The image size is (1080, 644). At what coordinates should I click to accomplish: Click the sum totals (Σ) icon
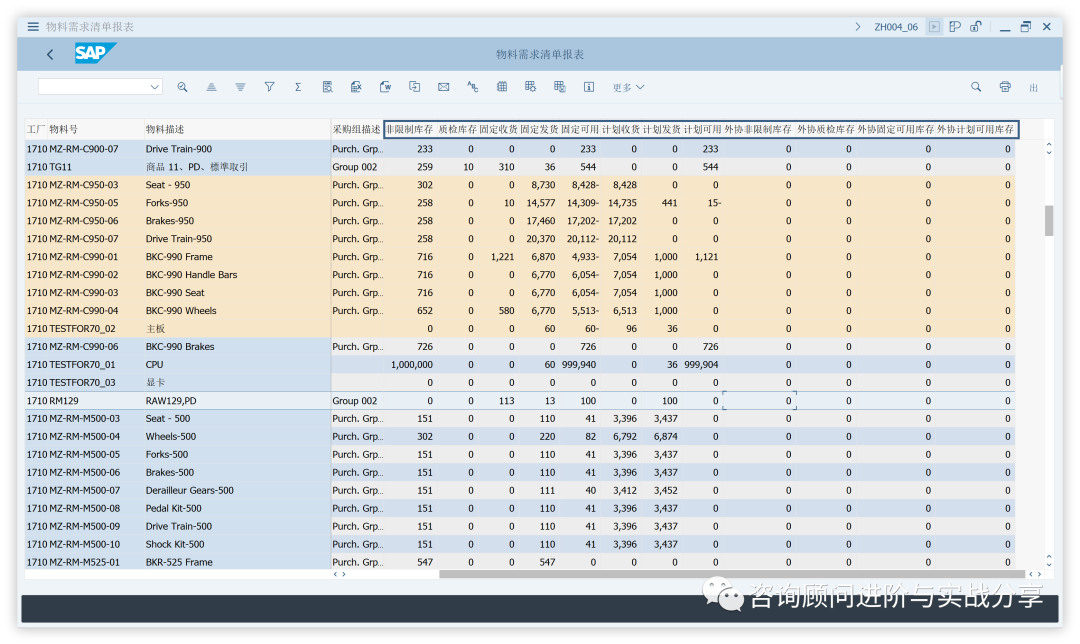tap(297, 87)
